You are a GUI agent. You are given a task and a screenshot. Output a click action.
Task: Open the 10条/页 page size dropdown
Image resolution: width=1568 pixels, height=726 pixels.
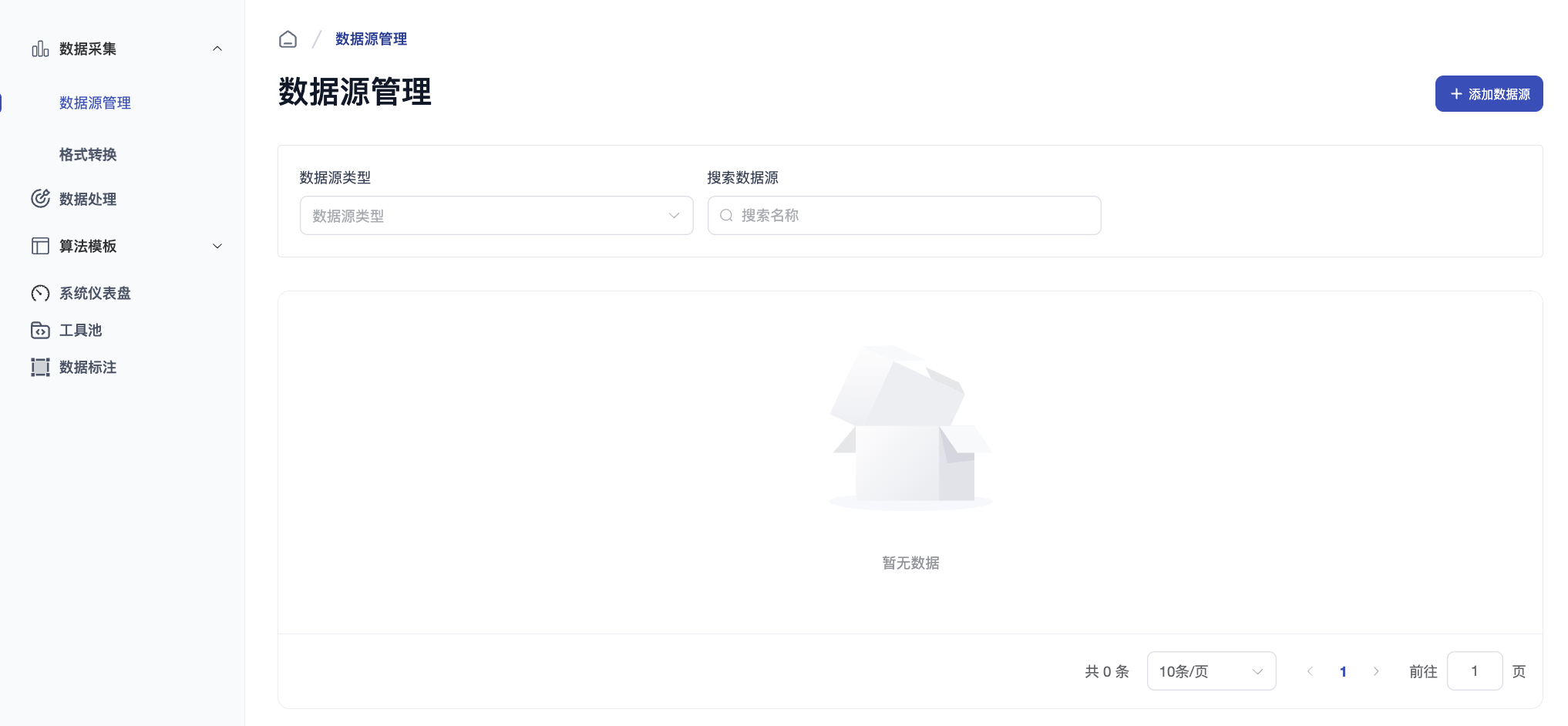[x=1210, y=671]
